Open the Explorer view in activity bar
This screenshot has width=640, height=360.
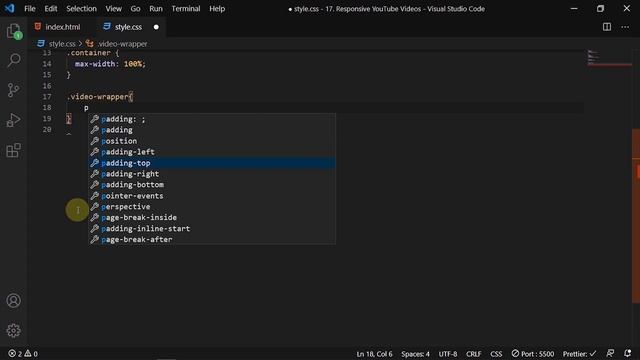pyautogui.click(x=13, y=31)
